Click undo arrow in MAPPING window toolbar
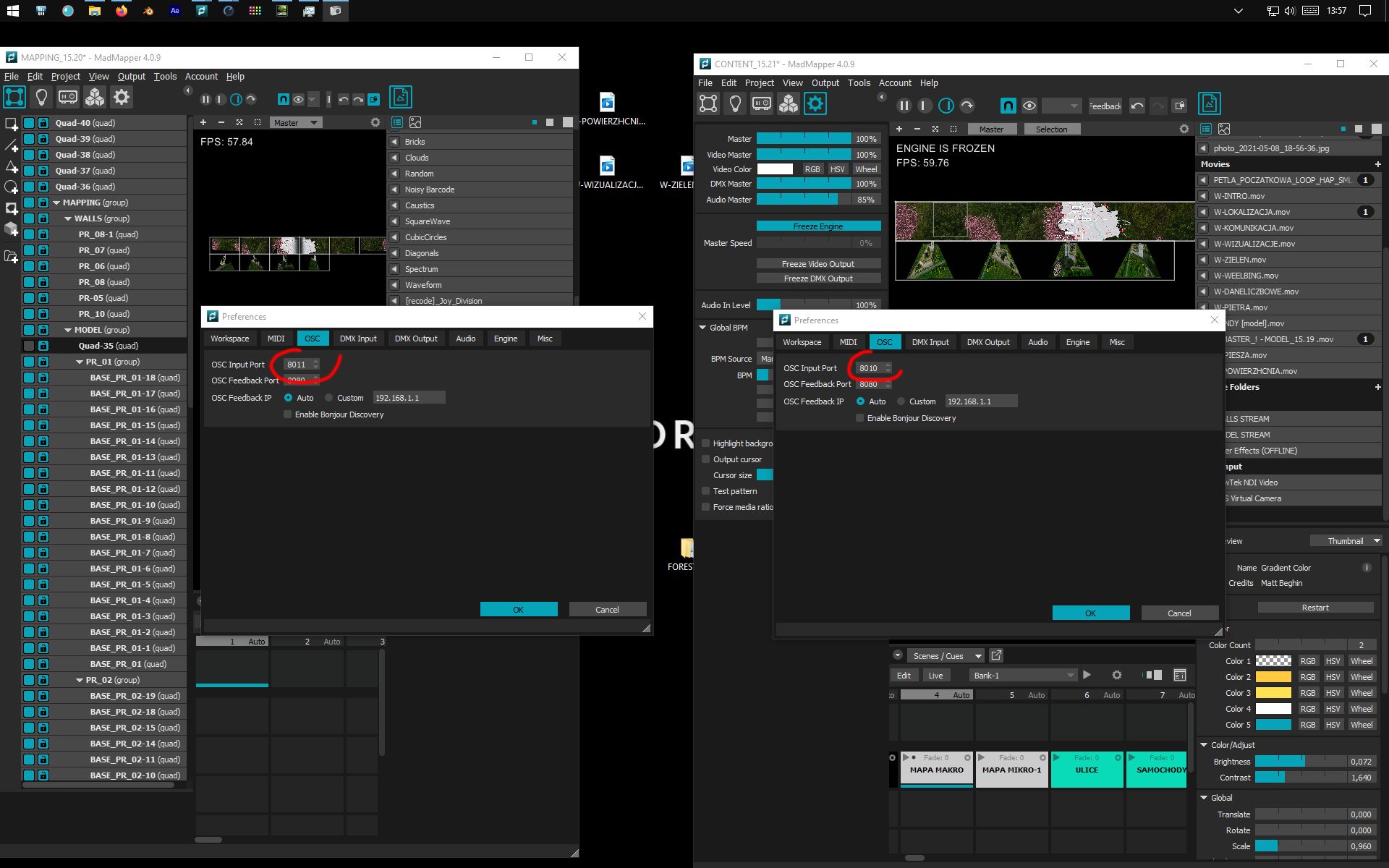Screen dimensions: 1389x868 344,99
